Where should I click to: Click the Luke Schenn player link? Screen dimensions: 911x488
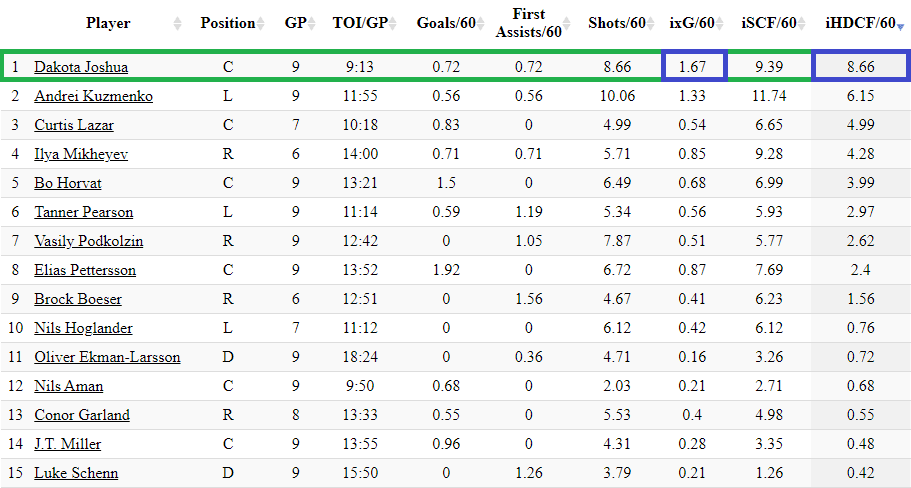tap(76, 473)
